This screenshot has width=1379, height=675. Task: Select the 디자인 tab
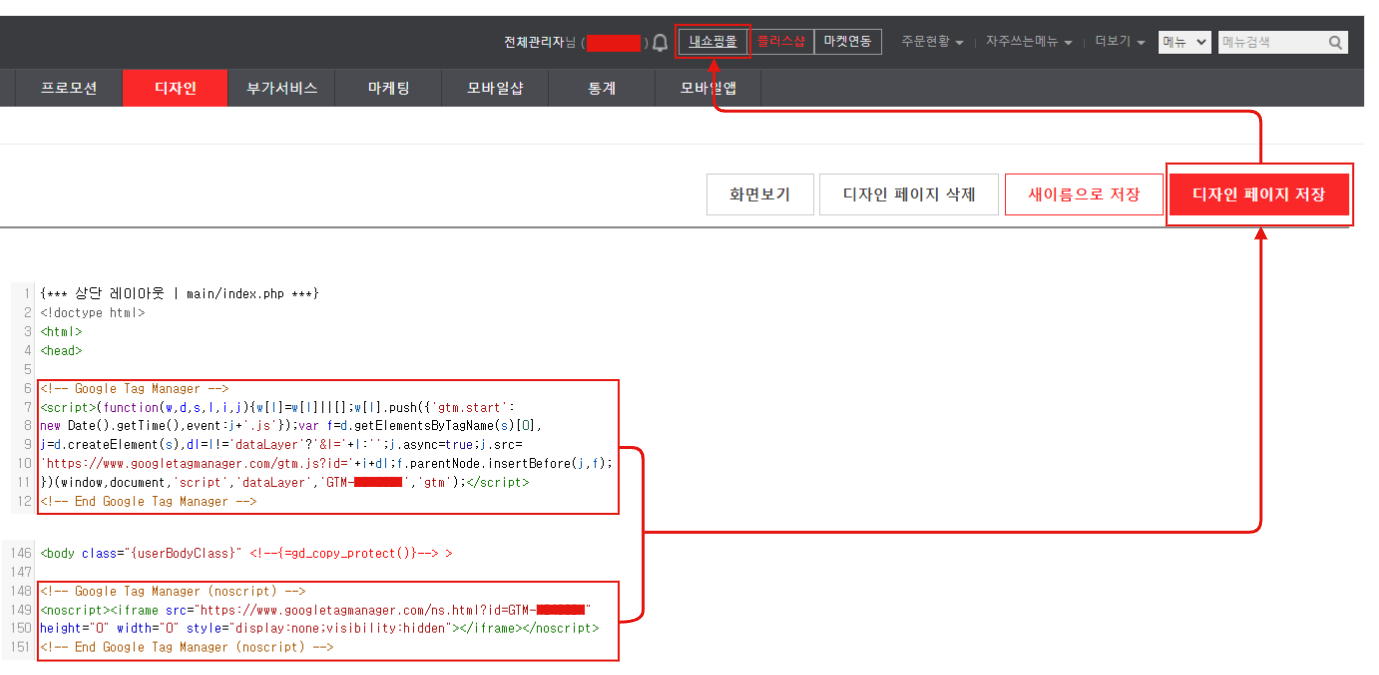coord(175,88)
